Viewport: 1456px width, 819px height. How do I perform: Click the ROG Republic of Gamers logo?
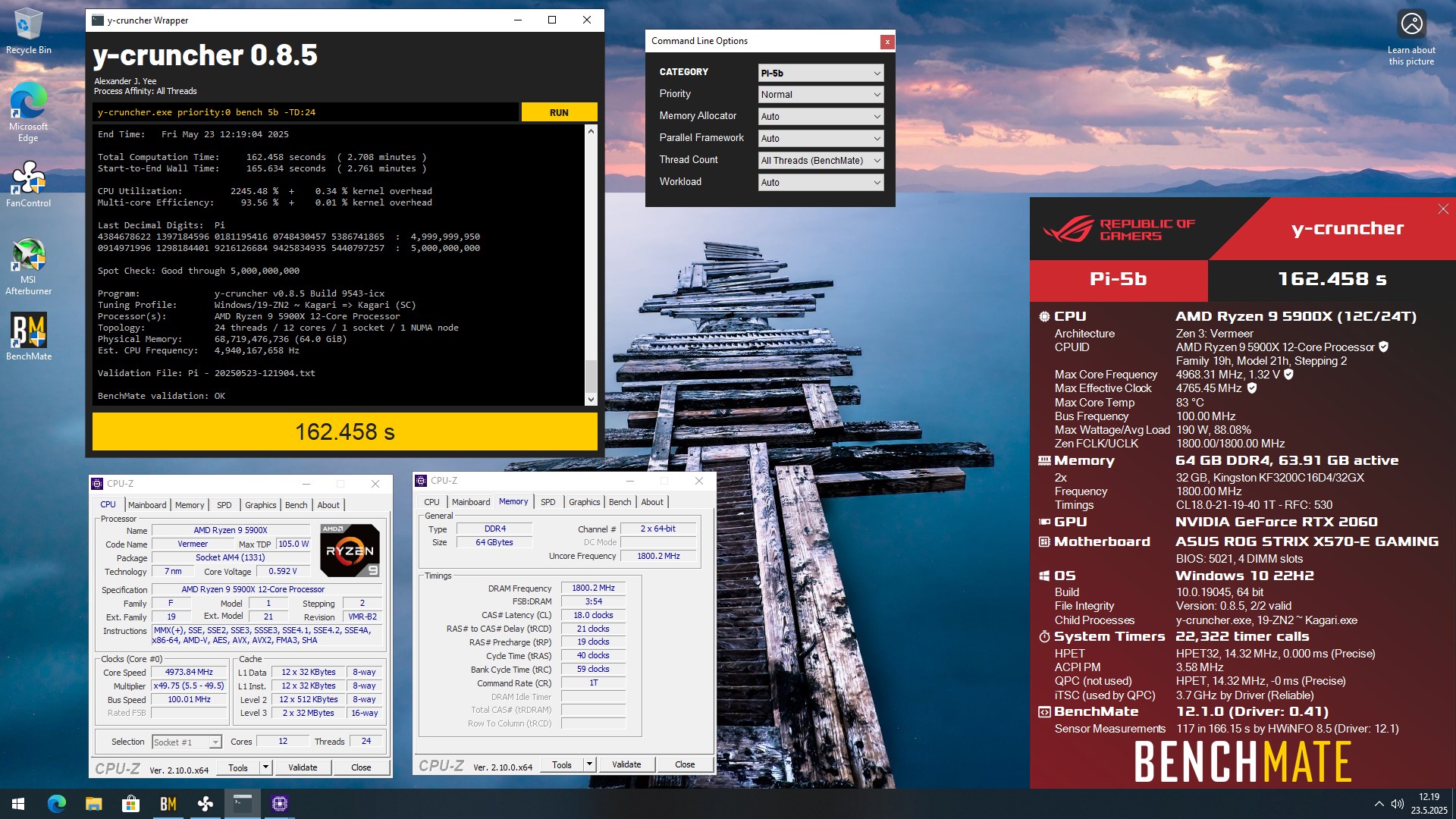pyautogui.click(x=1119, y=229)
